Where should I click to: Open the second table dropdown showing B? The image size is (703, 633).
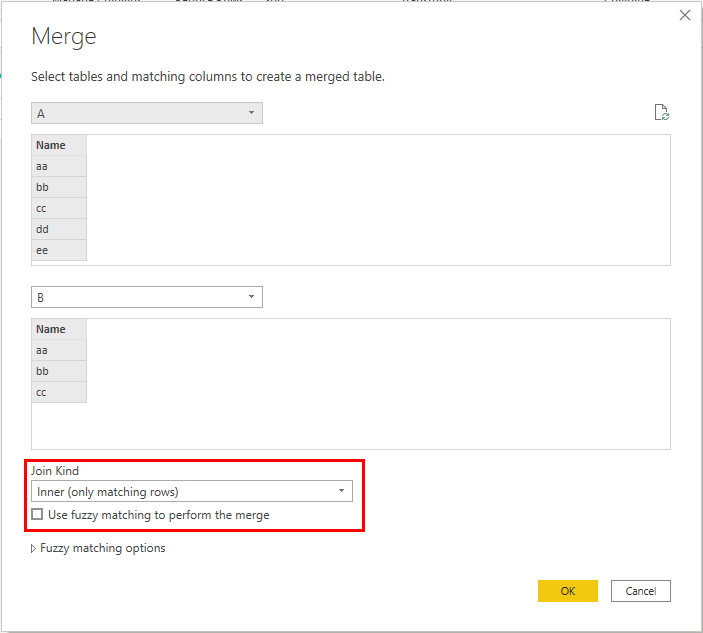(x=147, y=297)
